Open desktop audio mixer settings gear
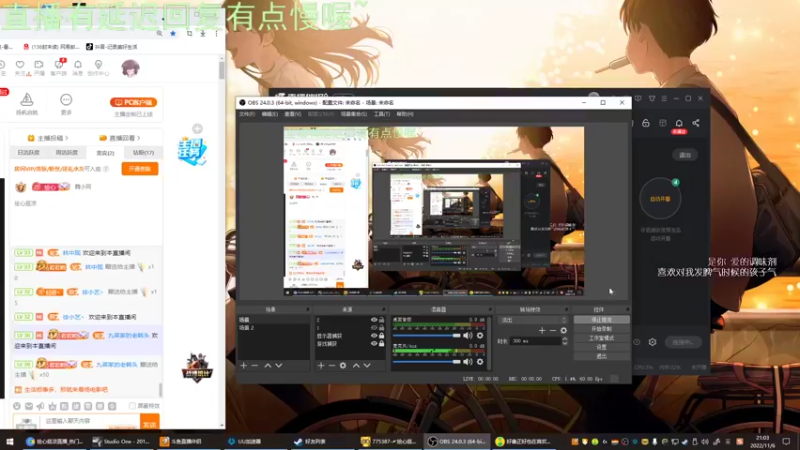 480,335
